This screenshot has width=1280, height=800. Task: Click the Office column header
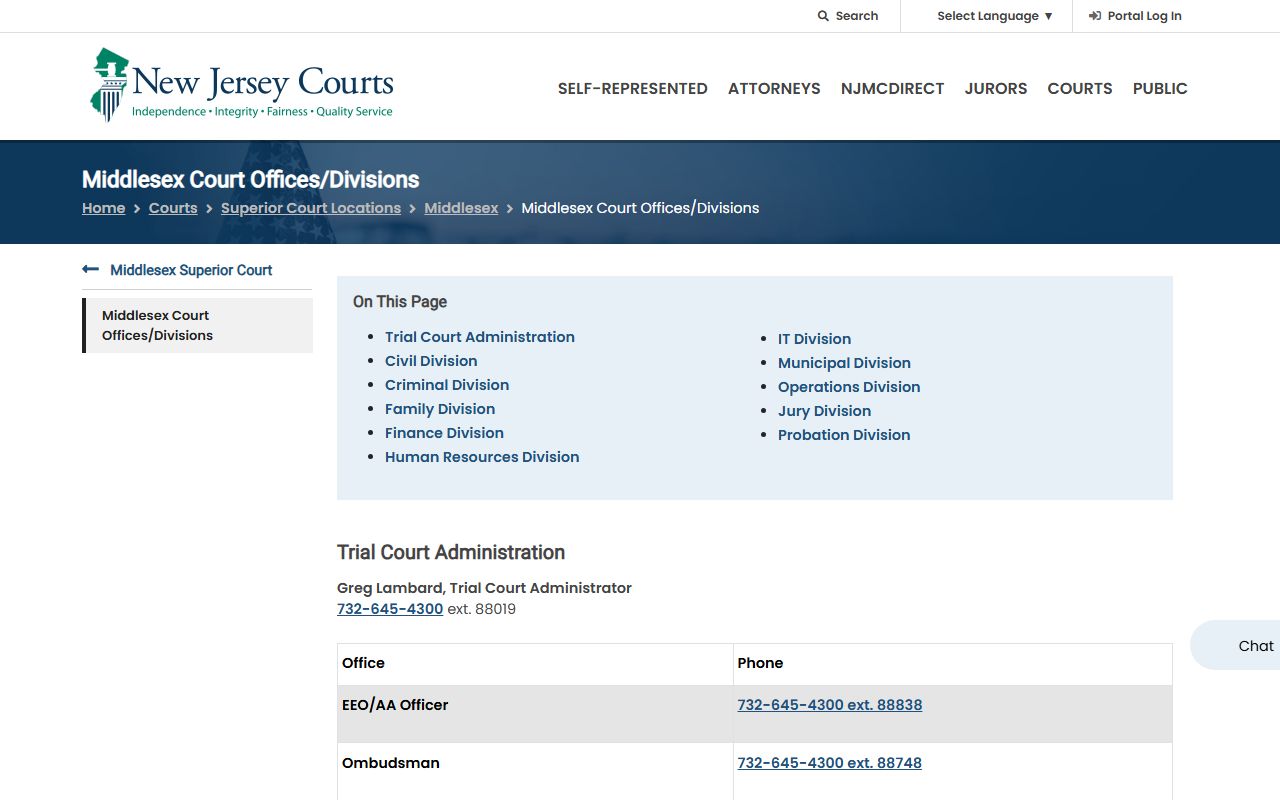tap(535, 664)
